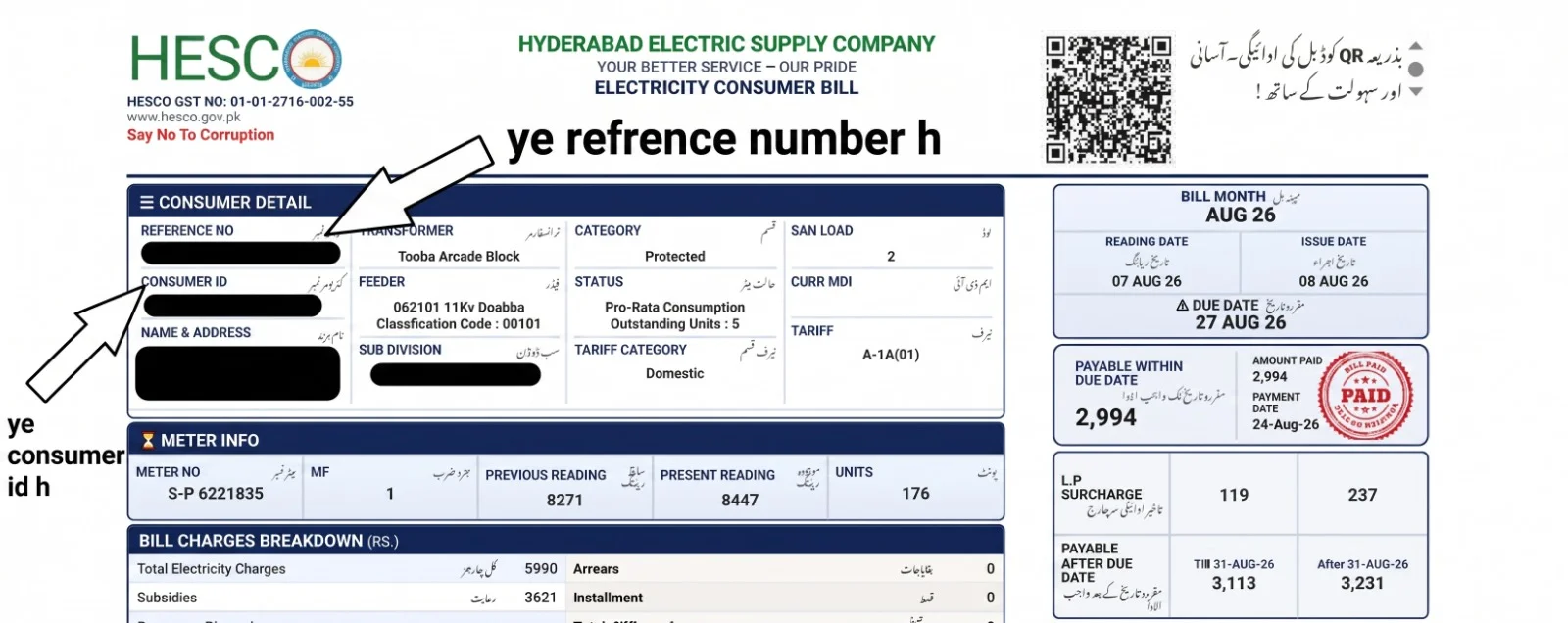
Task: Open the www.hesco.gov.pk website link
Action: coord(183,117)
